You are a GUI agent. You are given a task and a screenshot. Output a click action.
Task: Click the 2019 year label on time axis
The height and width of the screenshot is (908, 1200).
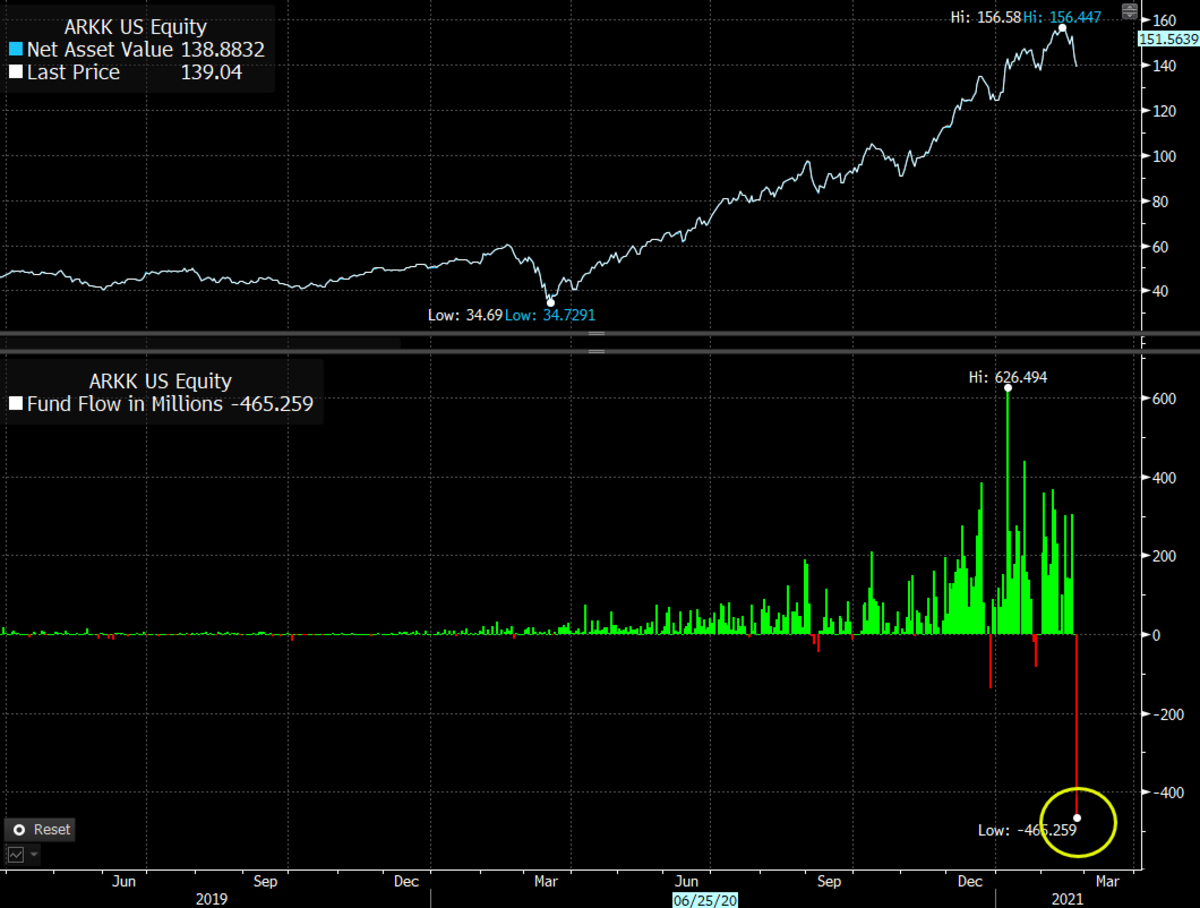coord(211,899)
